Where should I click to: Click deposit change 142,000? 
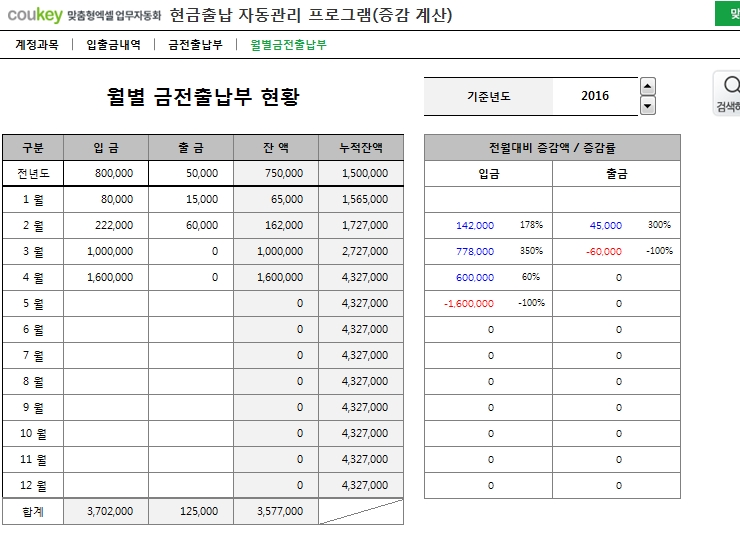pos(475,226)
